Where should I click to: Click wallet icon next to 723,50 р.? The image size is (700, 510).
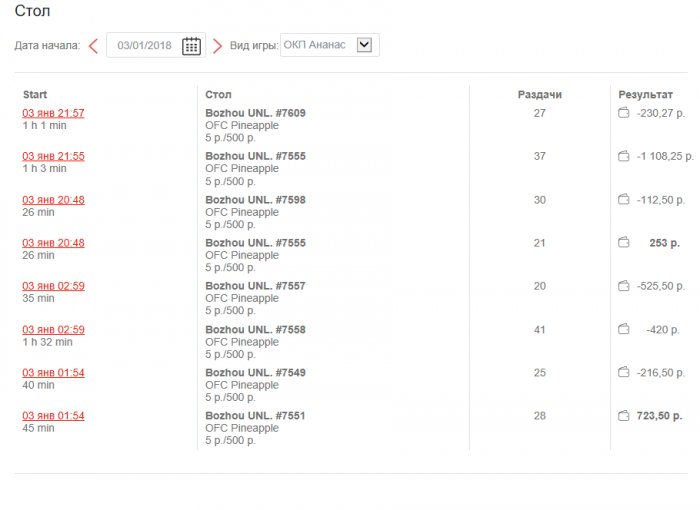624,416
